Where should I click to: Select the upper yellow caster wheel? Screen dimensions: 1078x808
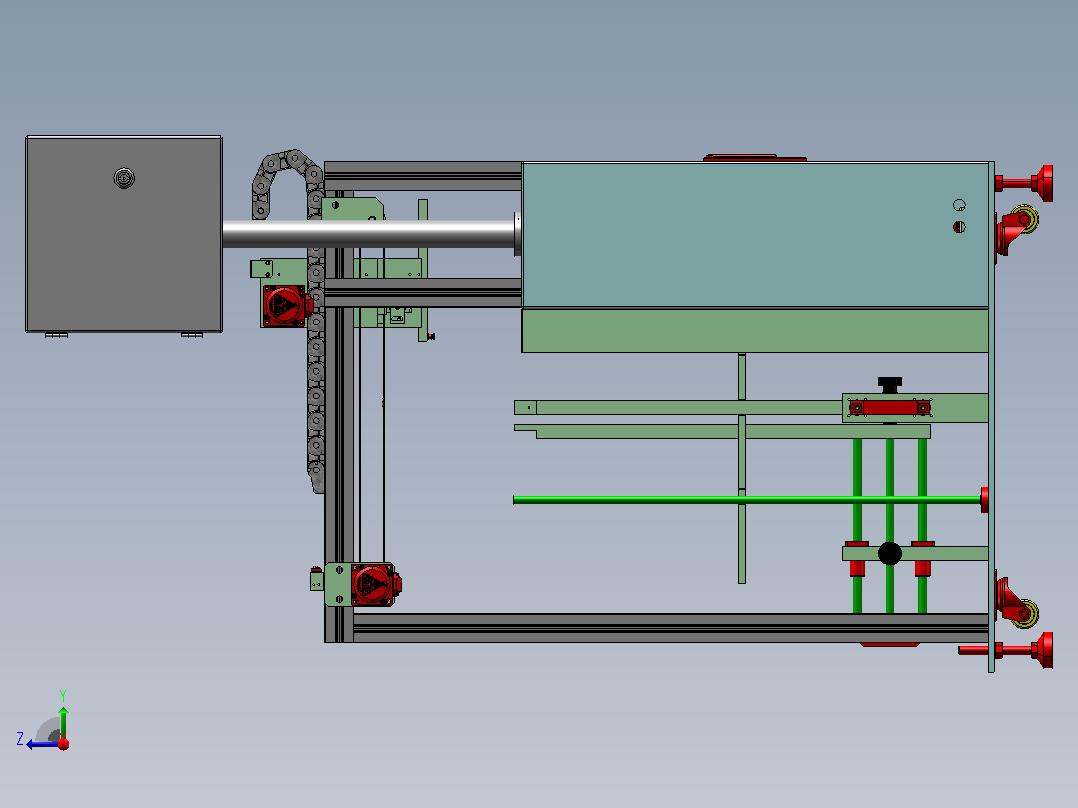(1025, 219)
